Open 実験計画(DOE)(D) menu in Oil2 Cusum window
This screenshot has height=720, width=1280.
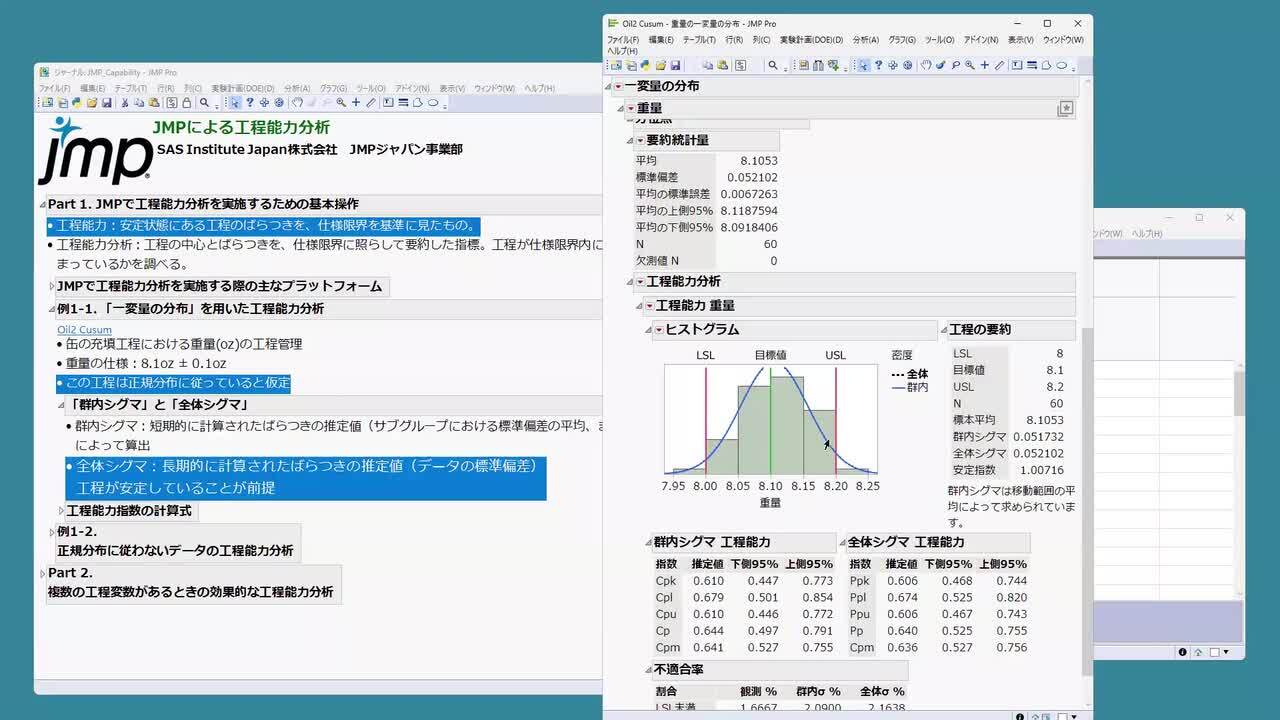[x=811, y=40]
